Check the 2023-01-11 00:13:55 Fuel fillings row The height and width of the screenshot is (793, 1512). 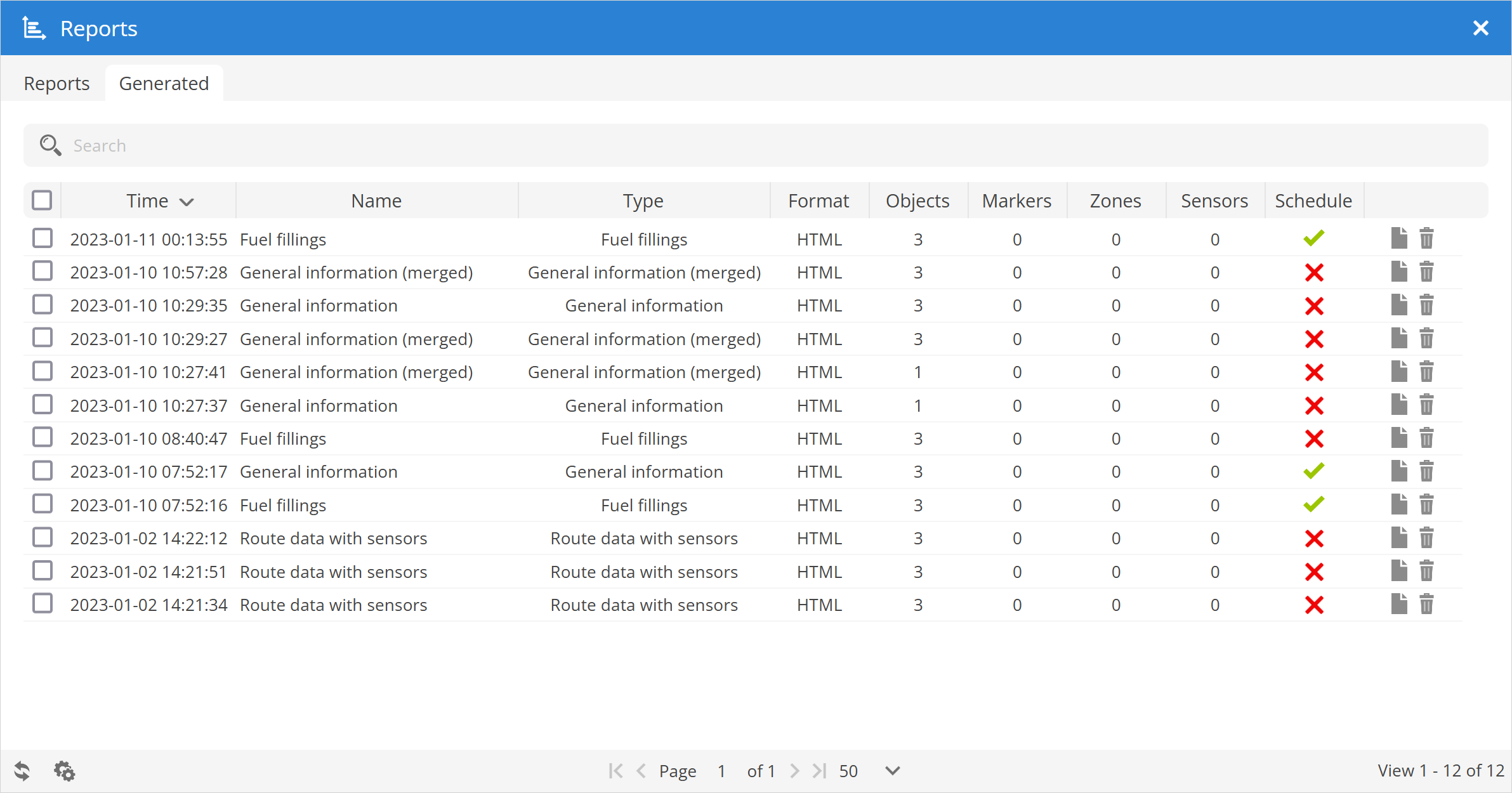43,239
